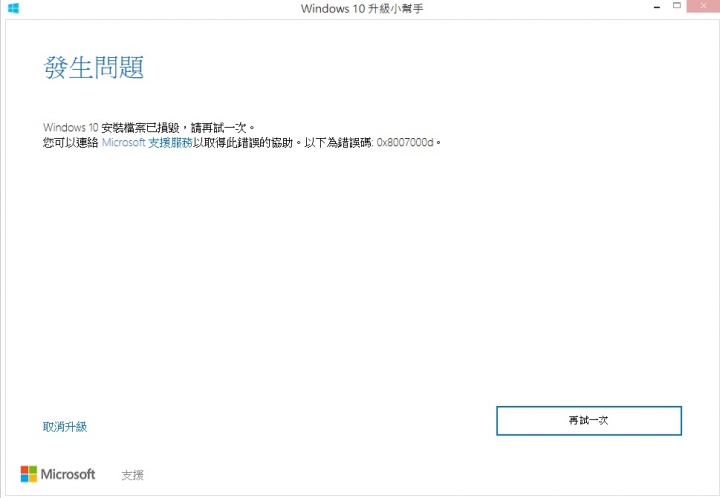The height and width of the screenshot is (498, 720).
Task: Click the 再試一次 retry button
Action: [x=589, y=420]
